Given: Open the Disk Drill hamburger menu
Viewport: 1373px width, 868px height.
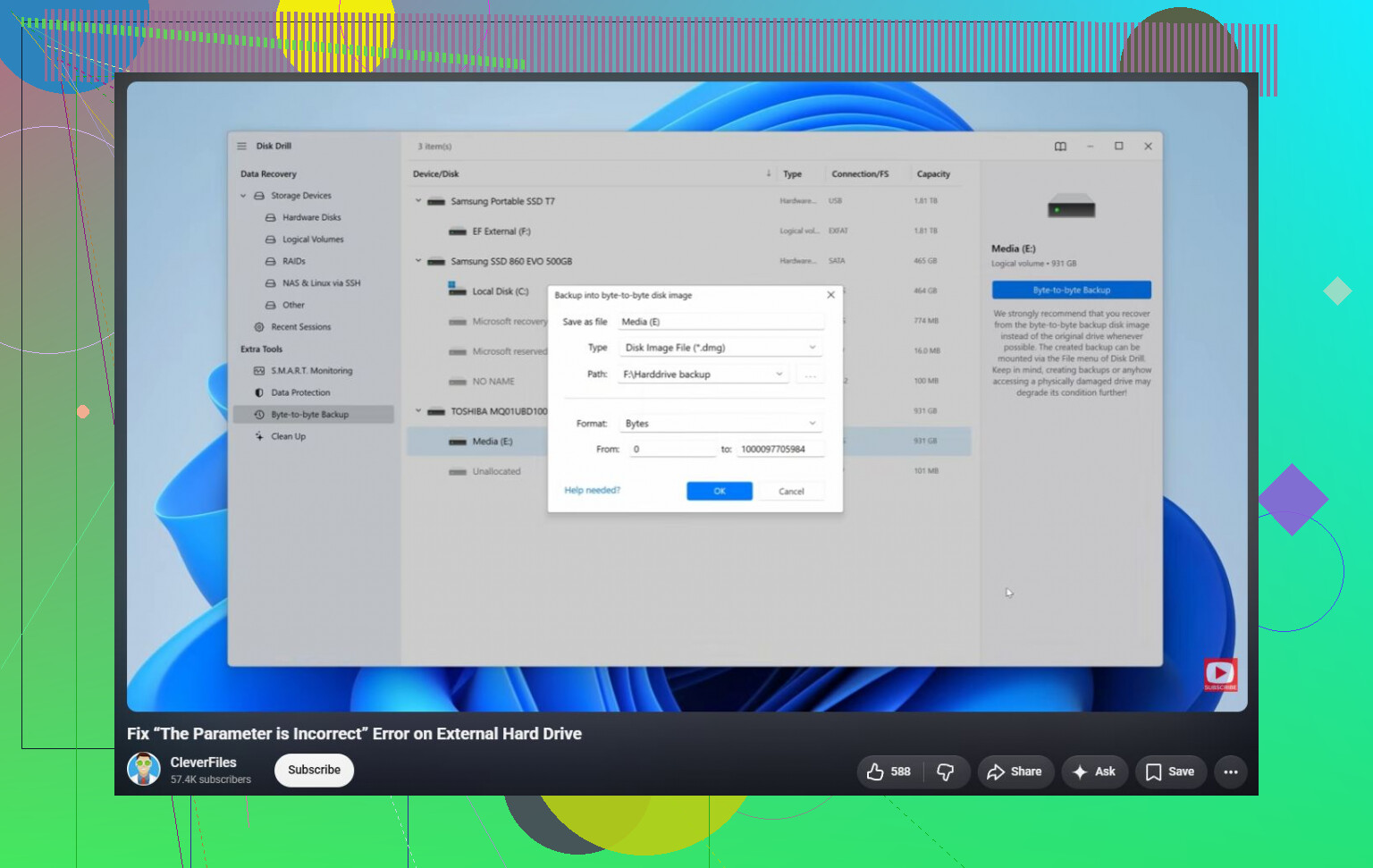Looking at the screenshot, I should [x=241, y=146].
